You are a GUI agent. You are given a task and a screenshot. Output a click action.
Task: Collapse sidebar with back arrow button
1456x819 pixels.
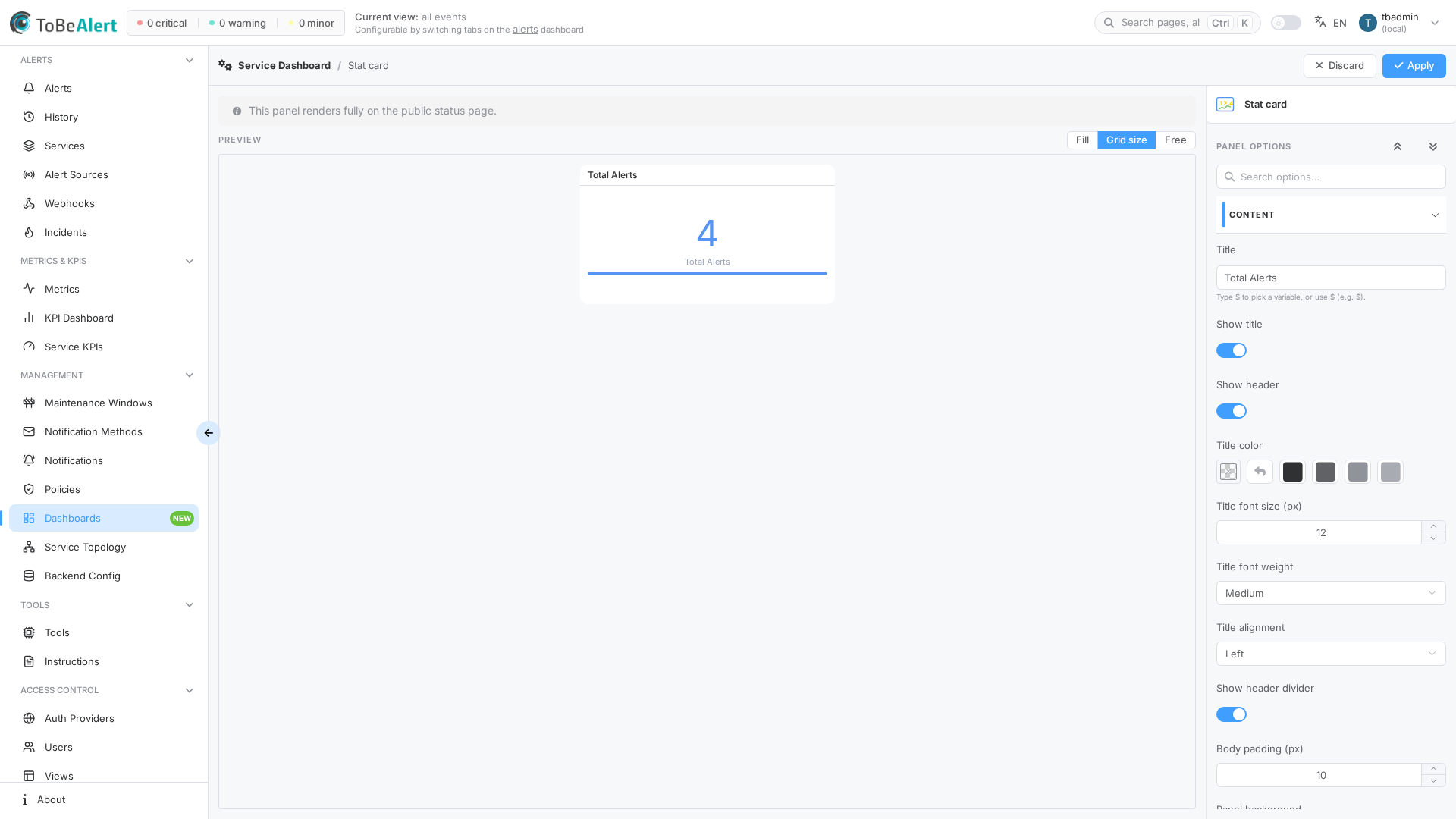(x=208, y=433)
